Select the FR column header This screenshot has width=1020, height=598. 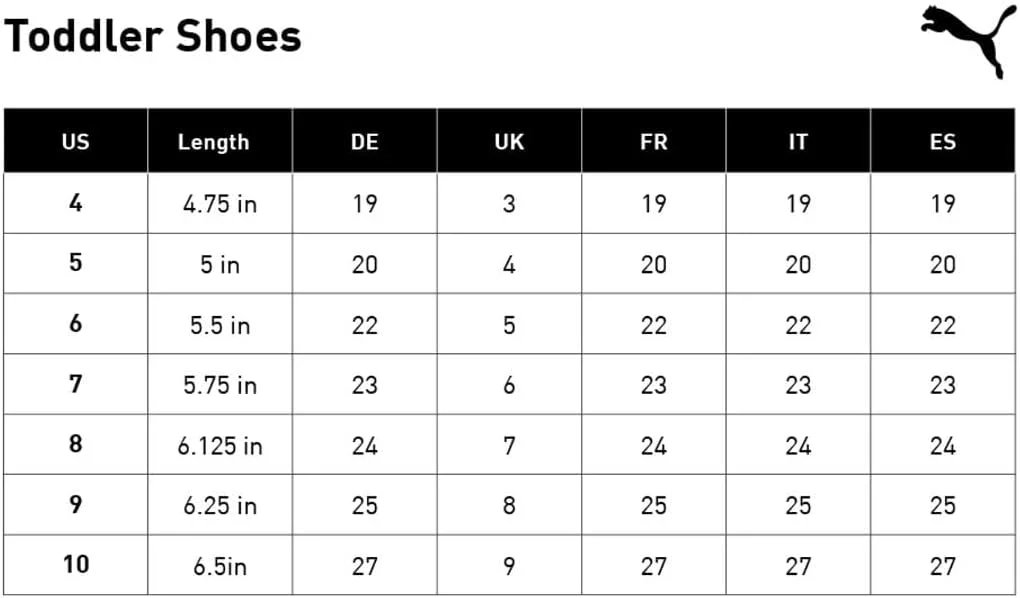tap(653, 142)
